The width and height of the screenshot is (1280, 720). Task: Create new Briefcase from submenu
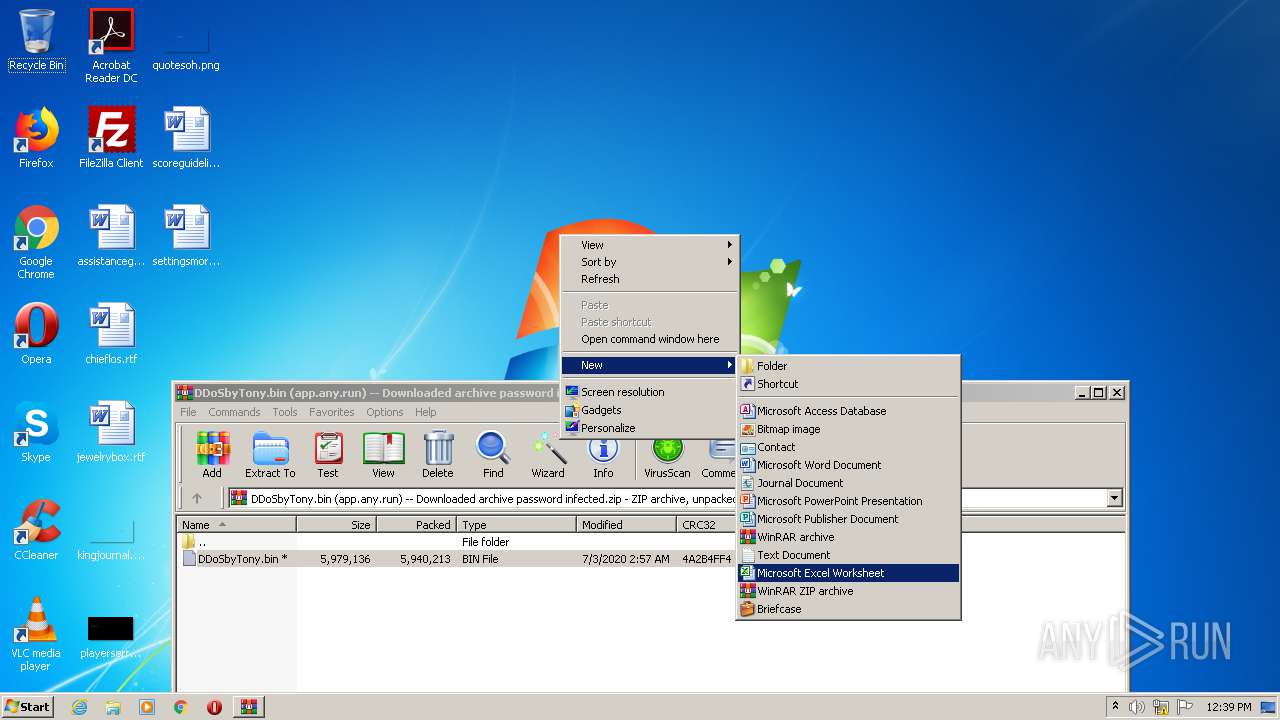pyautogui.click(x=848, y=609)
